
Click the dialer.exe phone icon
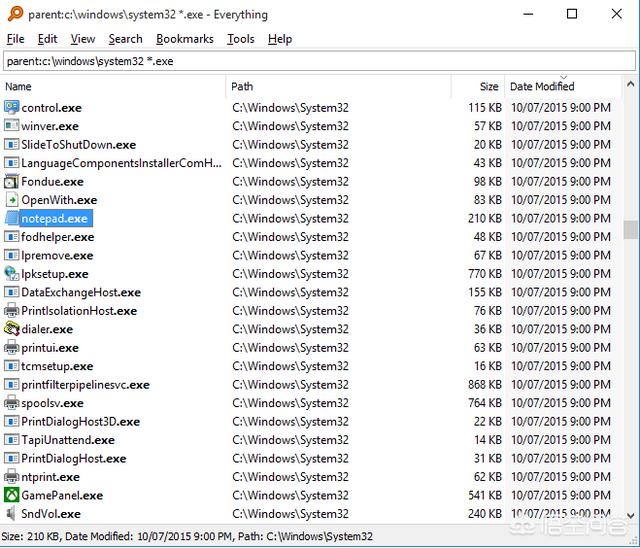tap(12, 329)
